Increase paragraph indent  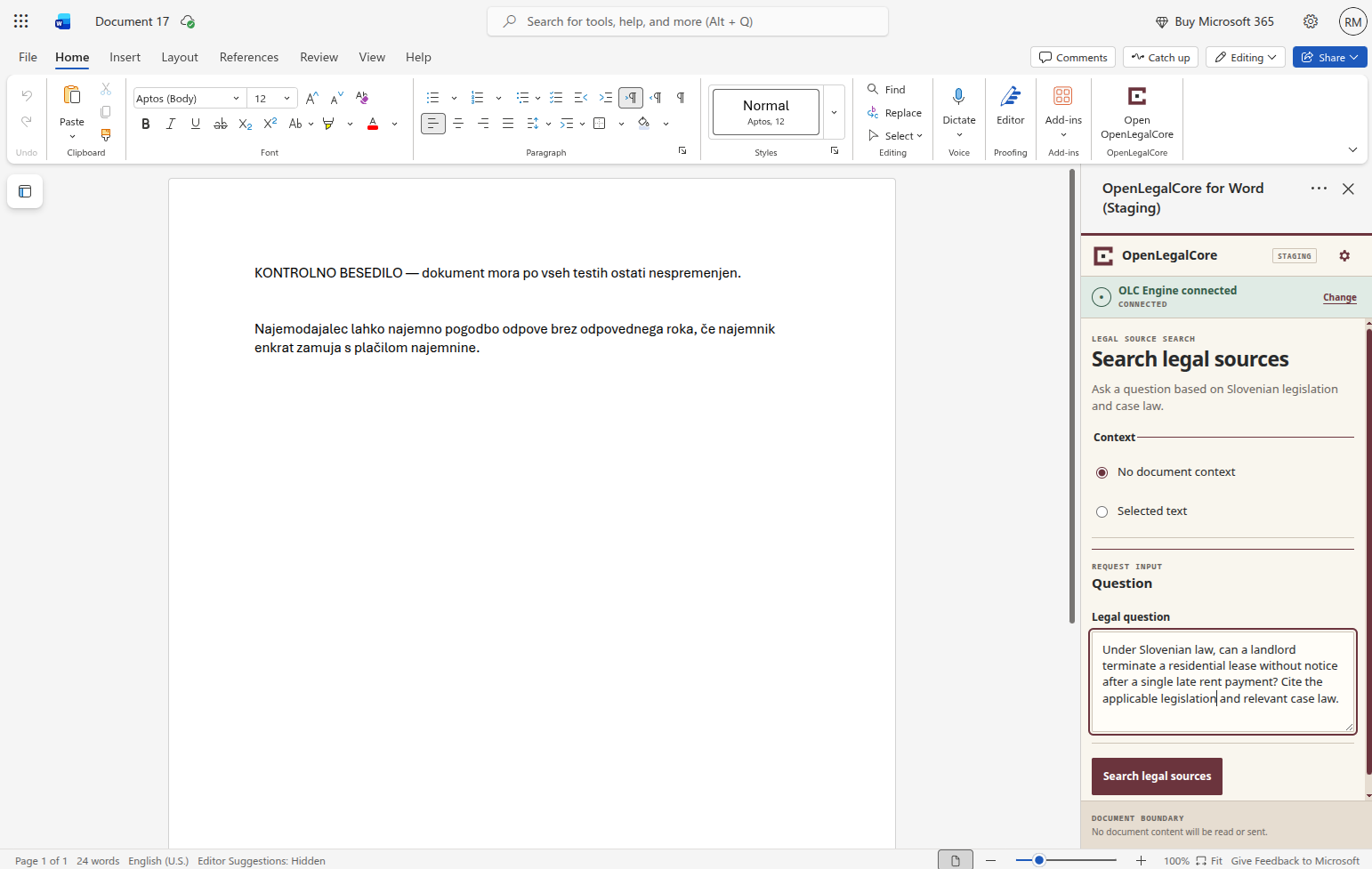point(606,98)
